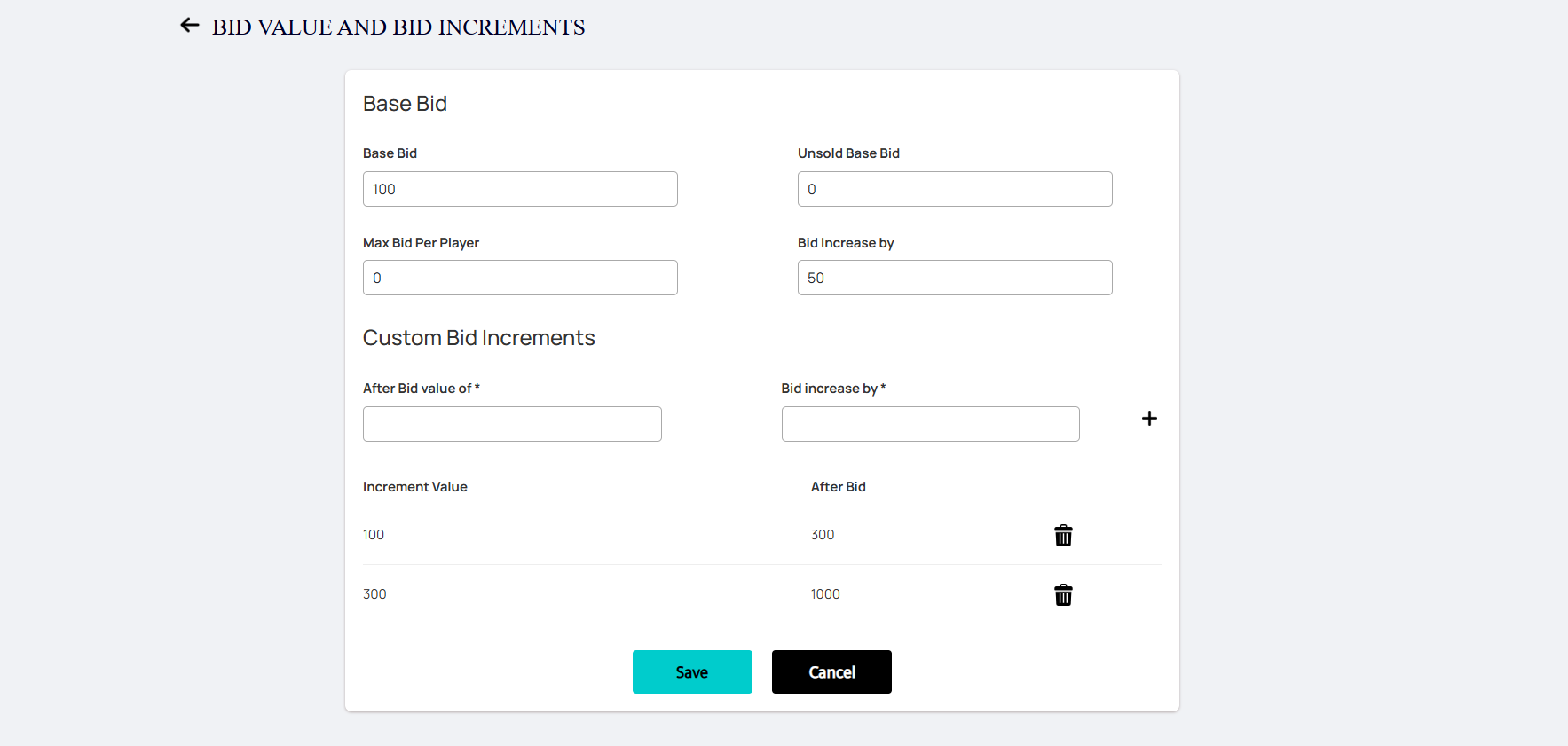Focus the Base Bid input field
This screenshot has height=746, width=1568.
tap(520, 189)
